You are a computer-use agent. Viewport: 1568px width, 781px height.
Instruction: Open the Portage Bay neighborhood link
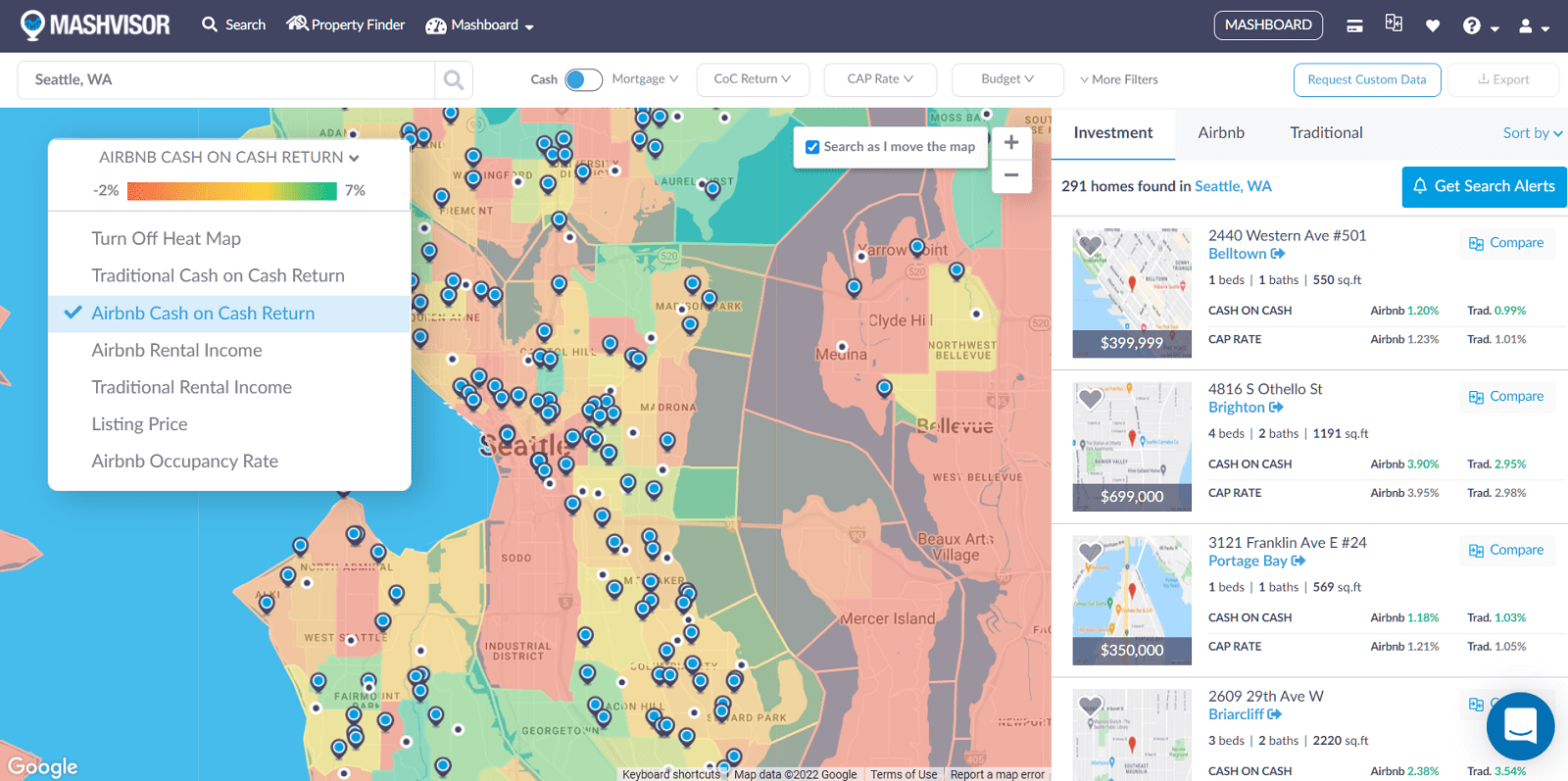pyautogui.click(x=1256, y=561)
